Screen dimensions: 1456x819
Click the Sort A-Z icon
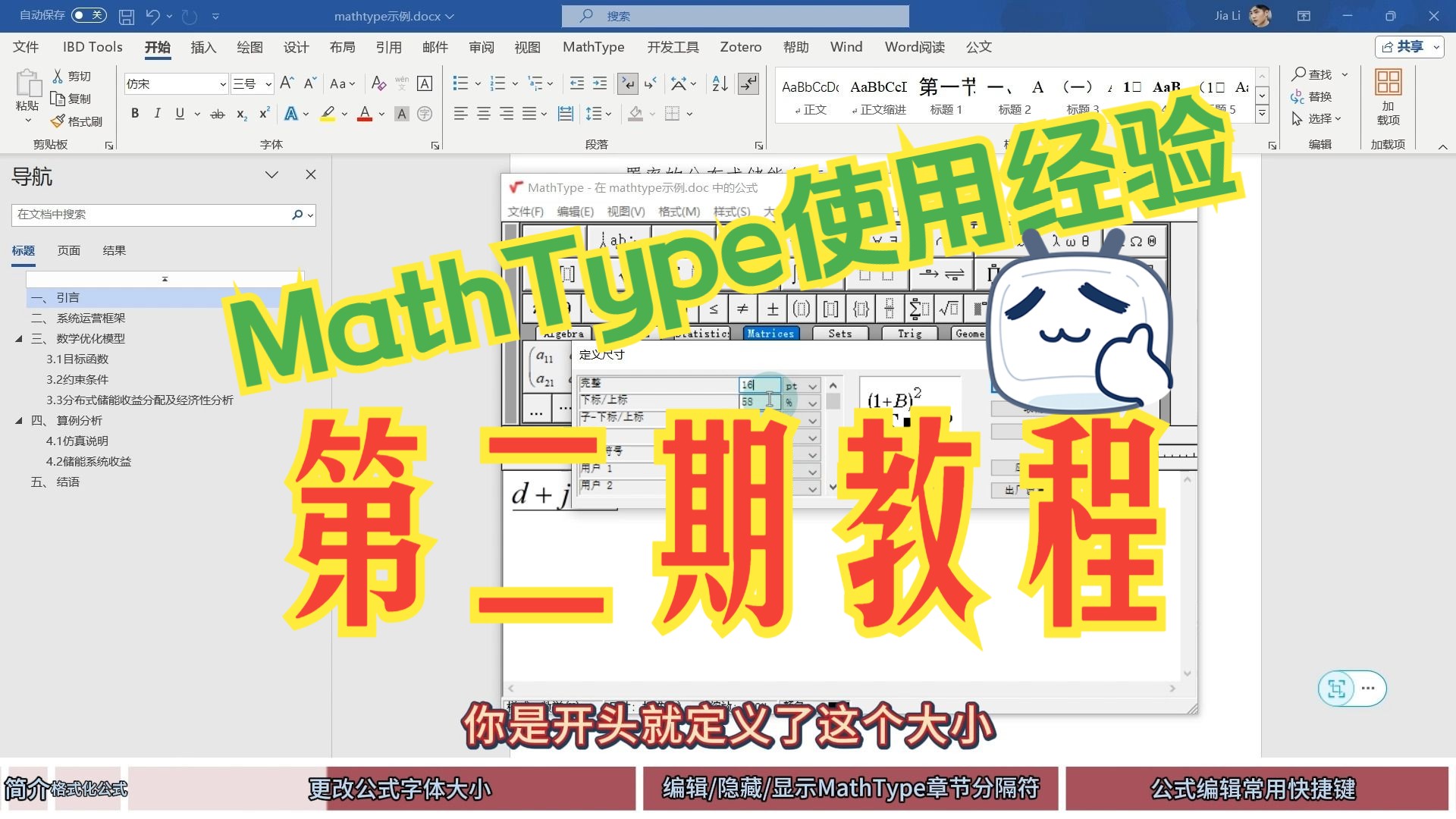point(720,83)
